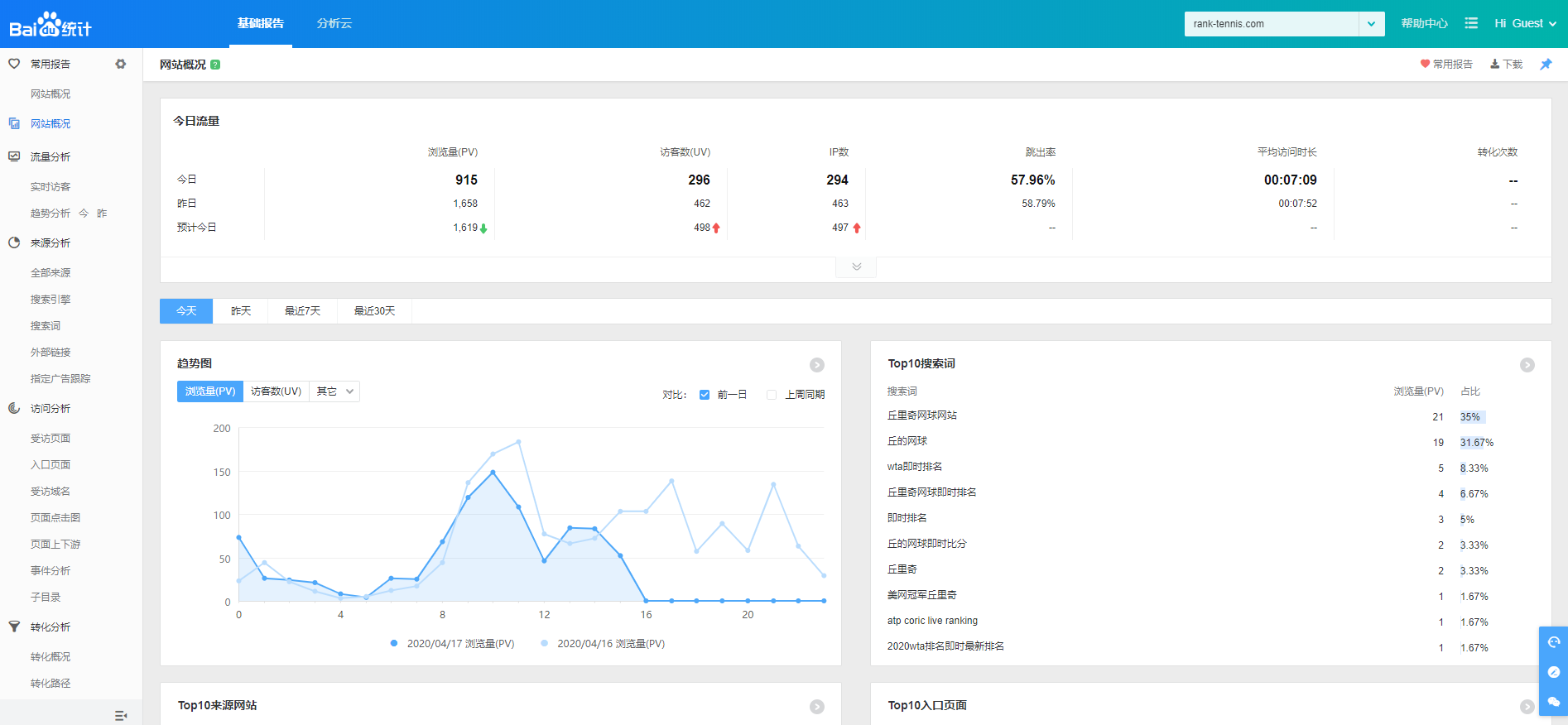Open Top10入口页面 details arrow icon
This screenshot has height=725, width=1568.
[1527, 707]
